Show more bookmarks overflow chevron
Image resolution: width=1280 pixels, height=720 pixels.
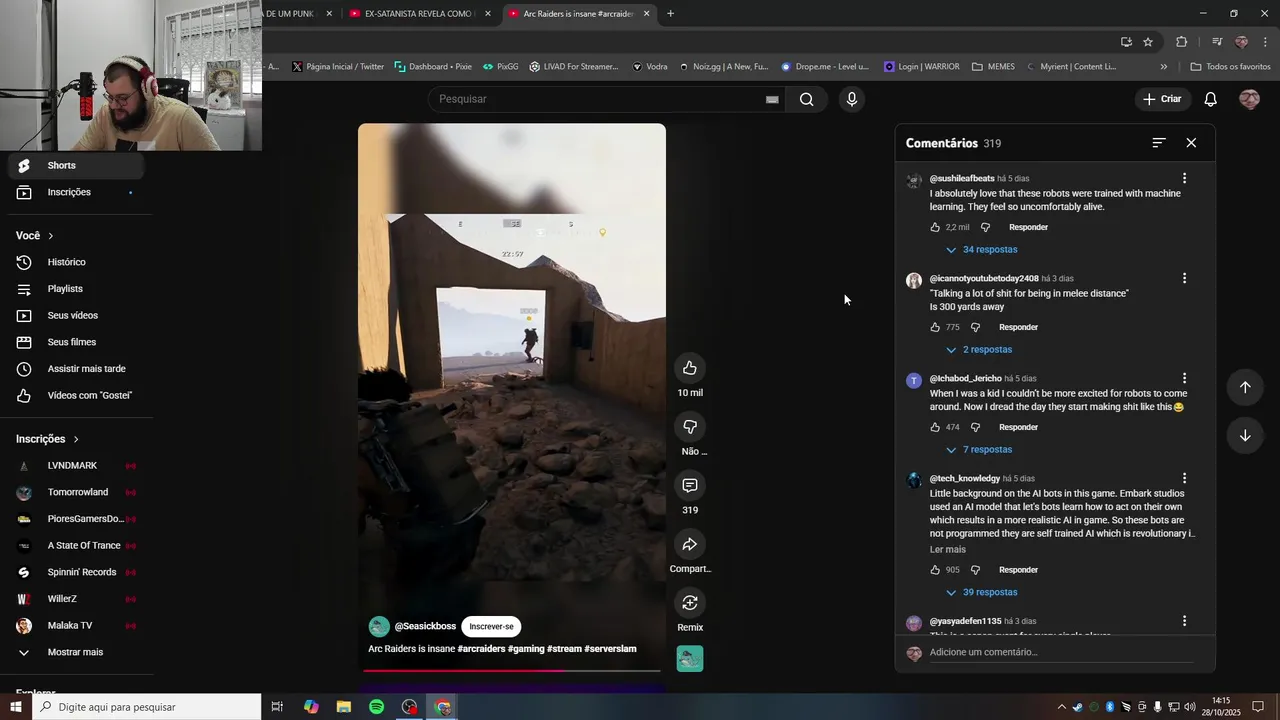click(x=1163, y=67)
